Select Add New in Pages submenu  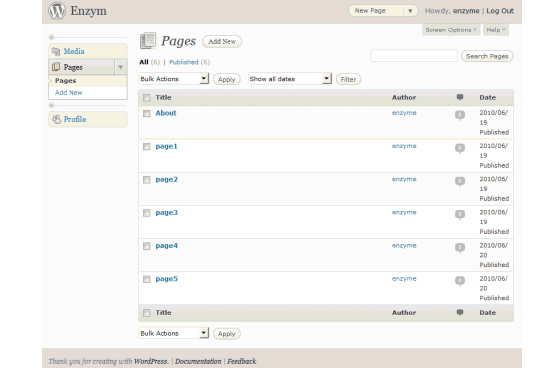click(69, 93)
